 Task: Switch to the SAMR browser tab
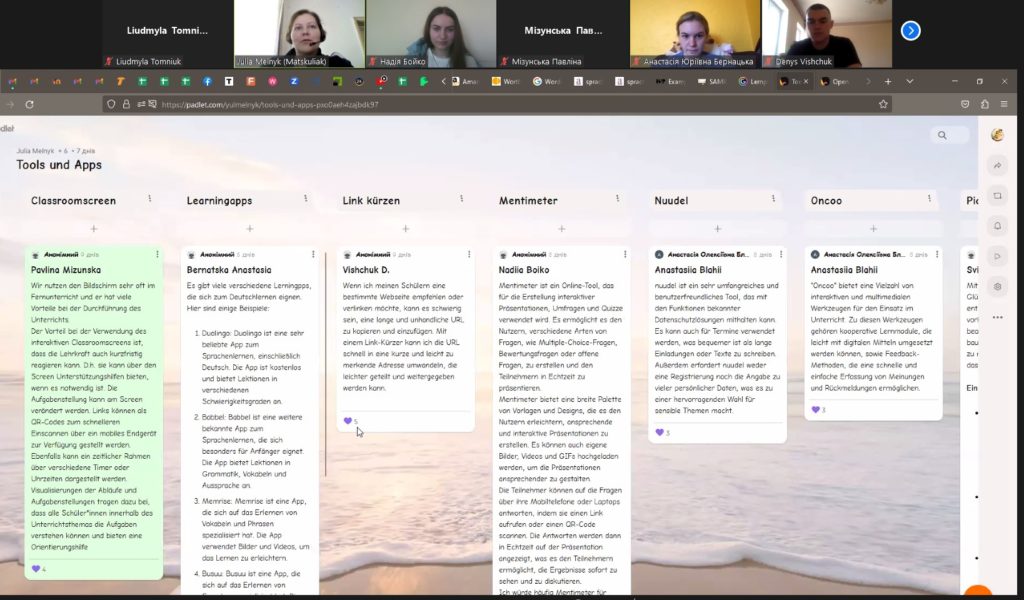tap(712, 82)
